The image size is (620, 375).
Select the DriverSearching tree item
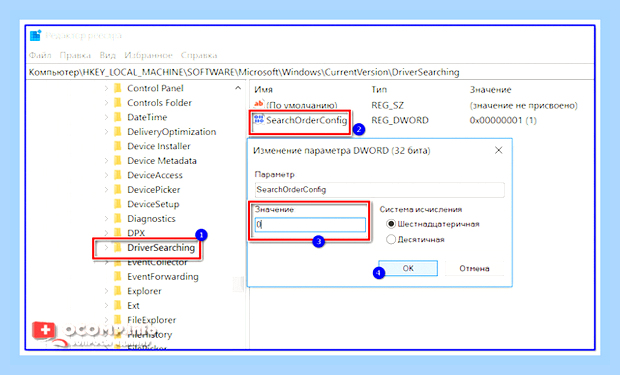coord(161,248)
